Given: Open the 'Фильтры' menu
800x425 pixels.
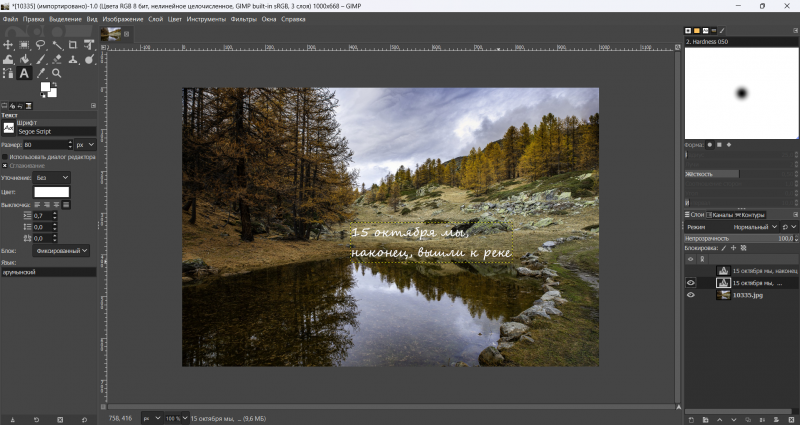Looking at the screenshot, I should [x=243, y=19].
